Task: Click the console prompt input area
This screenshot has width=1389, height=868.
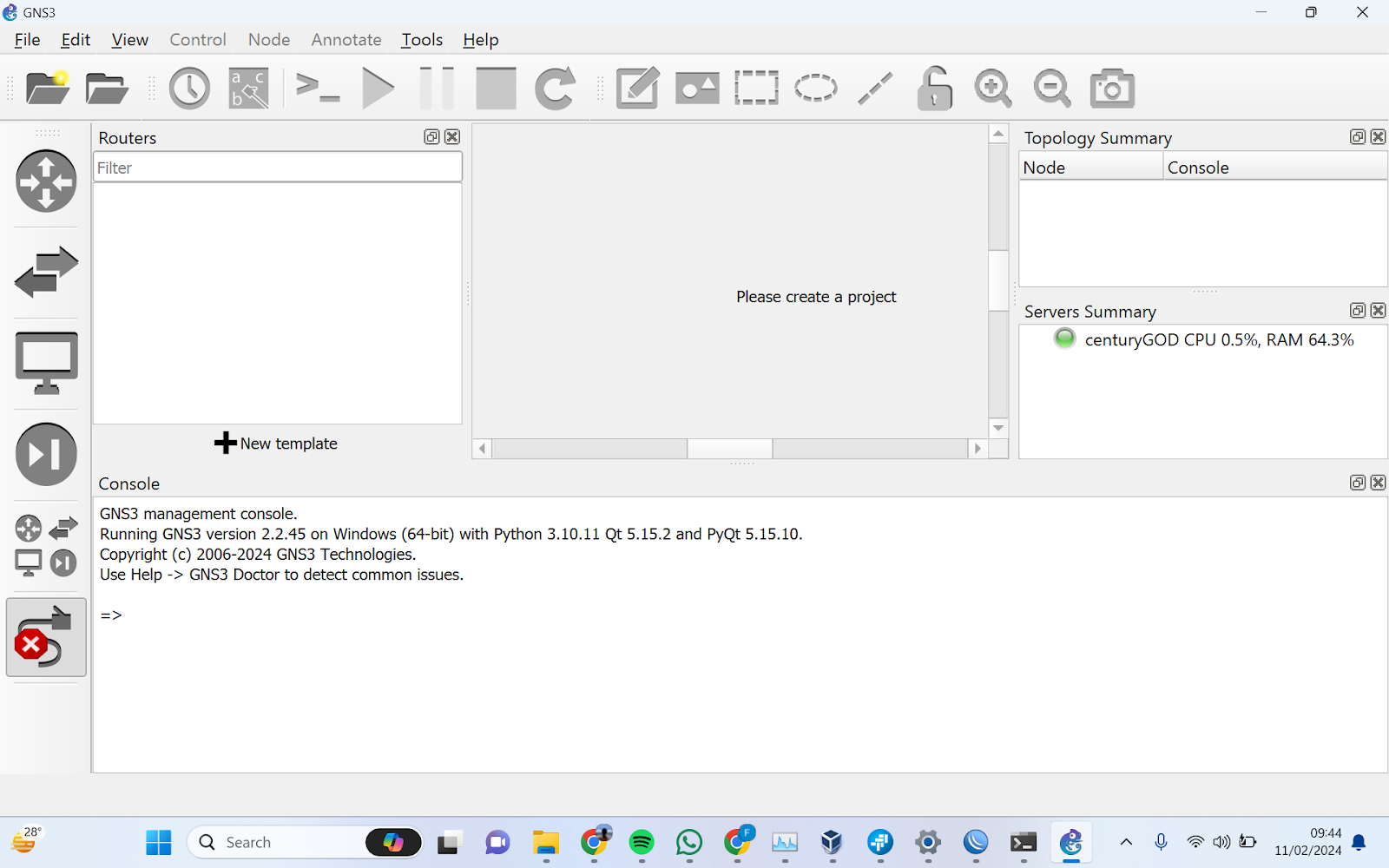Action: [x=740, y=615]
